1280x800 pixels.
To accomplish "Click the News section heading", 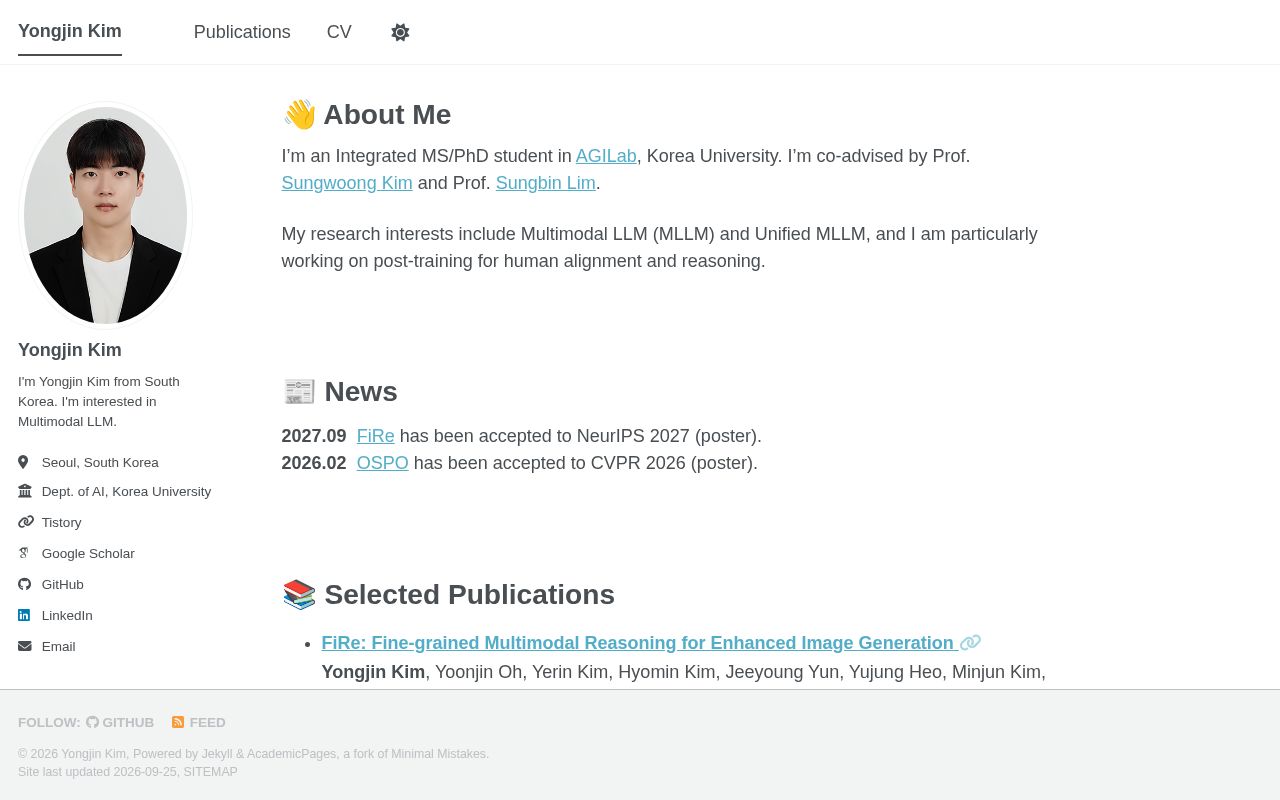I will point(340,392).
